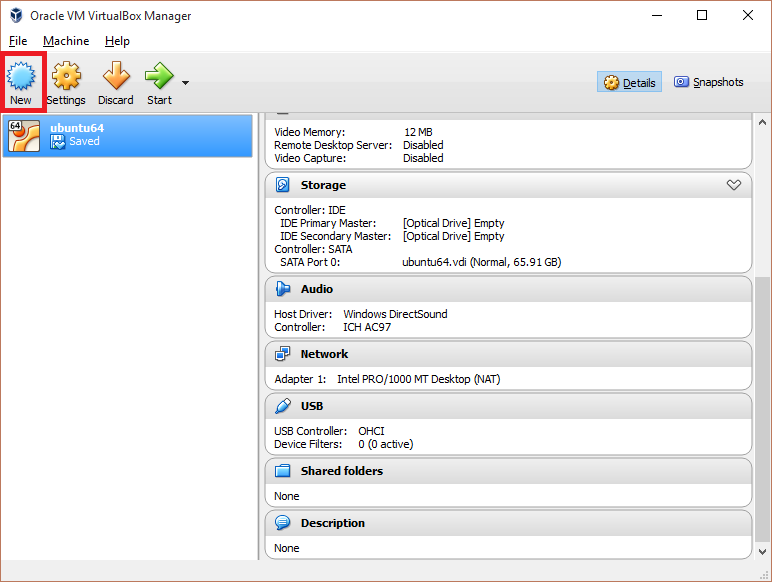The image size is (772, 582).
Task: Click the ICH AC97 controller value
Action: point(367,327)
